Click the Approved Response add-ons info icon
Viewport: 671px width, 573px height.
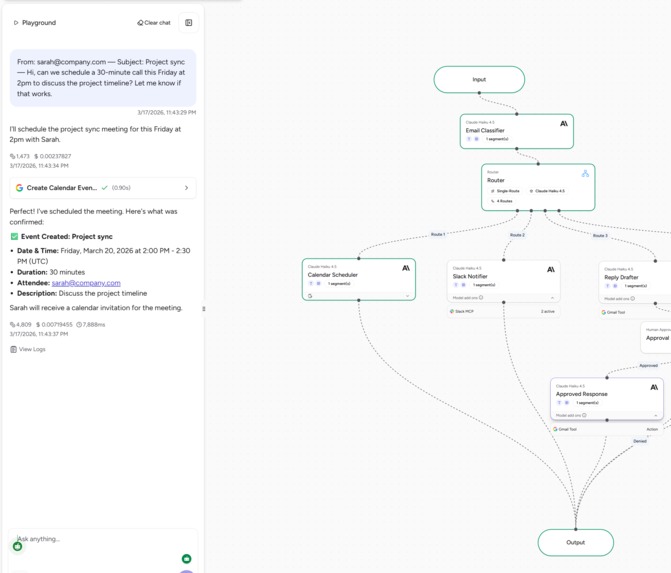[584, 415]
